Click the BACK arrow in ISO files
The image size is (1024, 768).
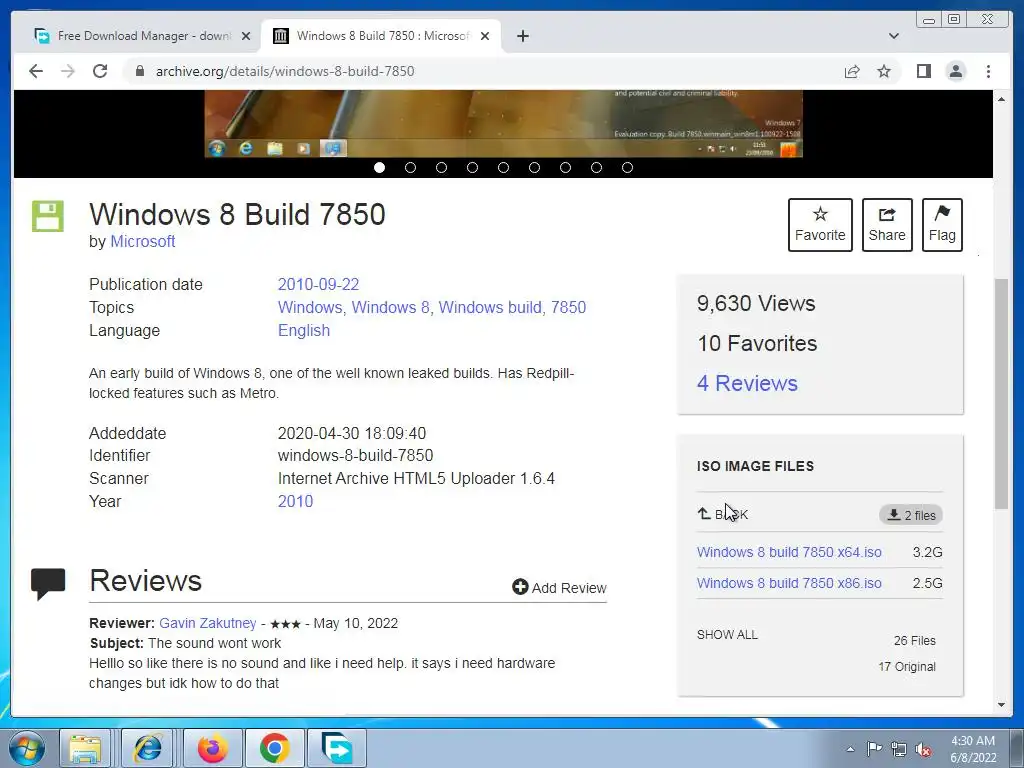pos(722,515)
